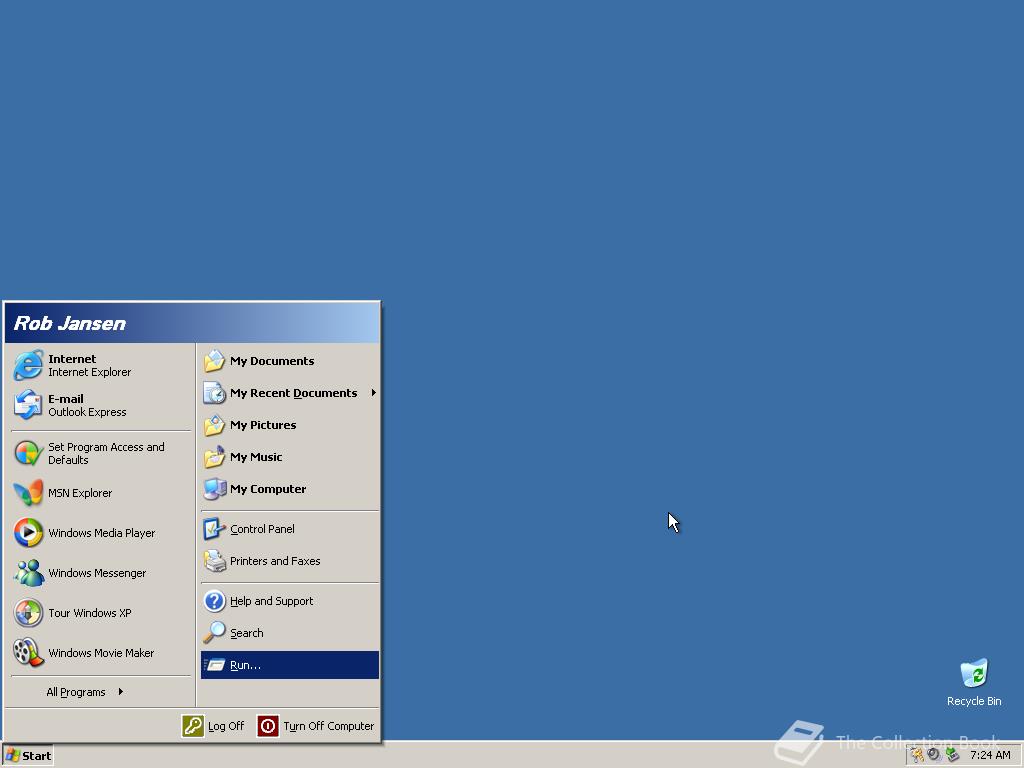The height and width of the screenshot is (768, 1024).
Task: Click the Search magnifier entry
Action: click(x=290, y=633)
